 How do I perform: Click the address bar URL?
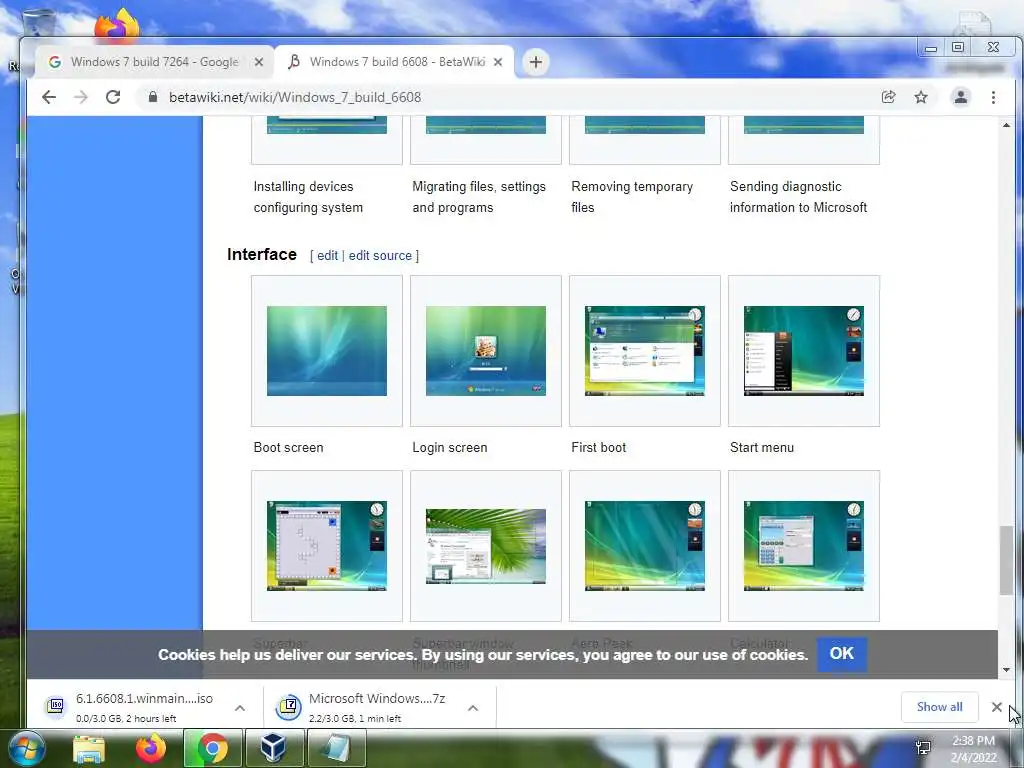click(x=295, y=97)
